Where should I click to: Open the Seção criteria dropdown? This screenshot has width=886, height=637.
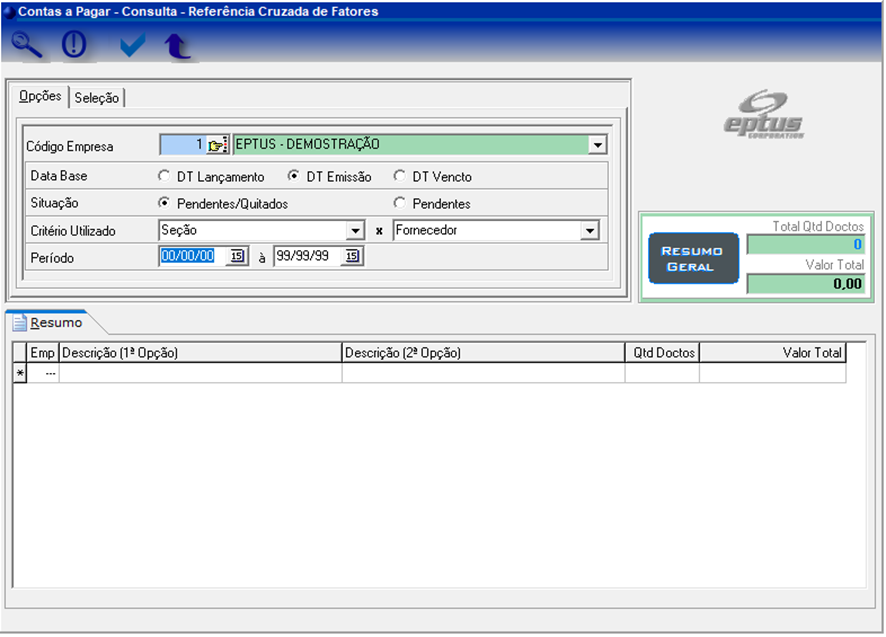point(354,231)
